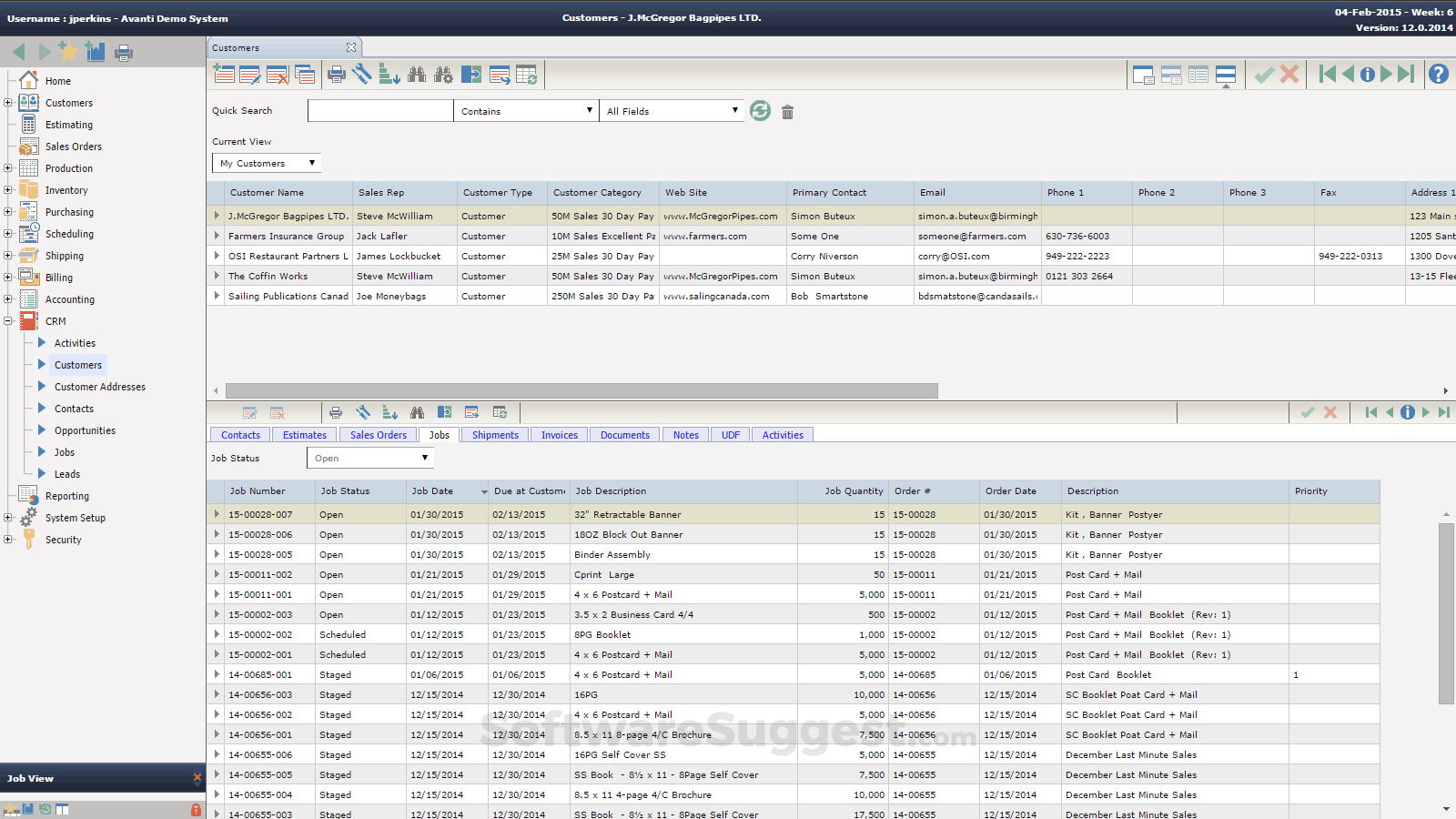Collapse the CRM tree node
The height and width of the screenshot is (819, 1456).
pos(8,321)
